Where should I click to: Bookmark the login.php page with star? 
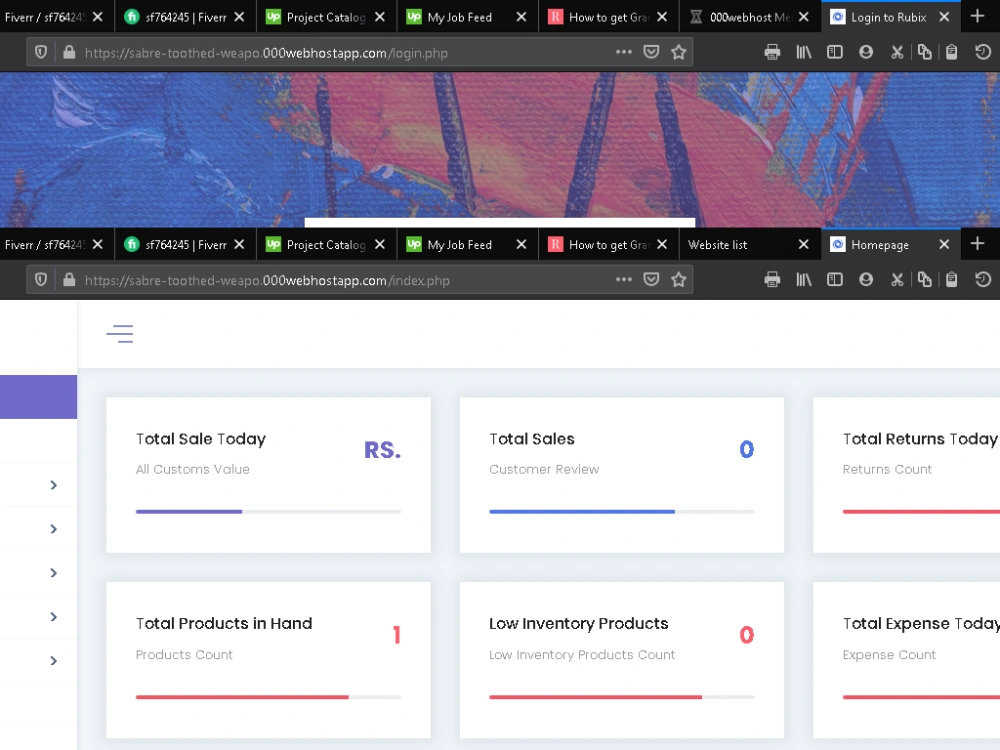(x=679, y=52)
